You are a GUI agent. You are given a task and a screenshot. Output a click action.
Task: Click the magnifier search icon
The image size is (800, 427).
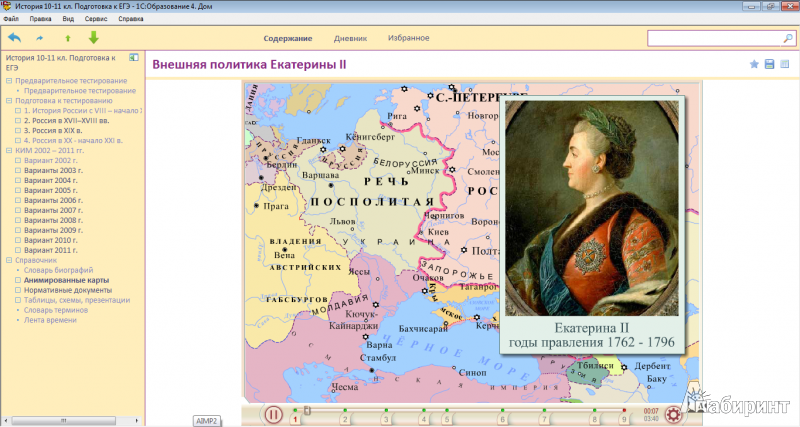click(x=788, y=38)
